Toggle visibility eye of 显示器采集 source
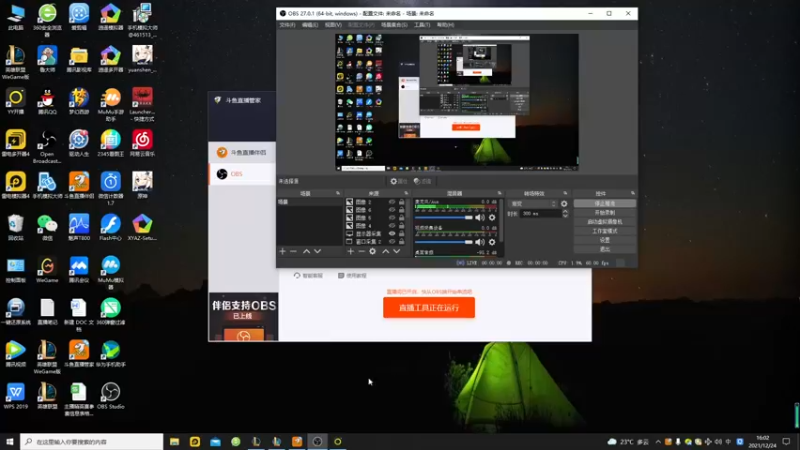The height and width of the screenshot is (450, 800). coord(392,234)
